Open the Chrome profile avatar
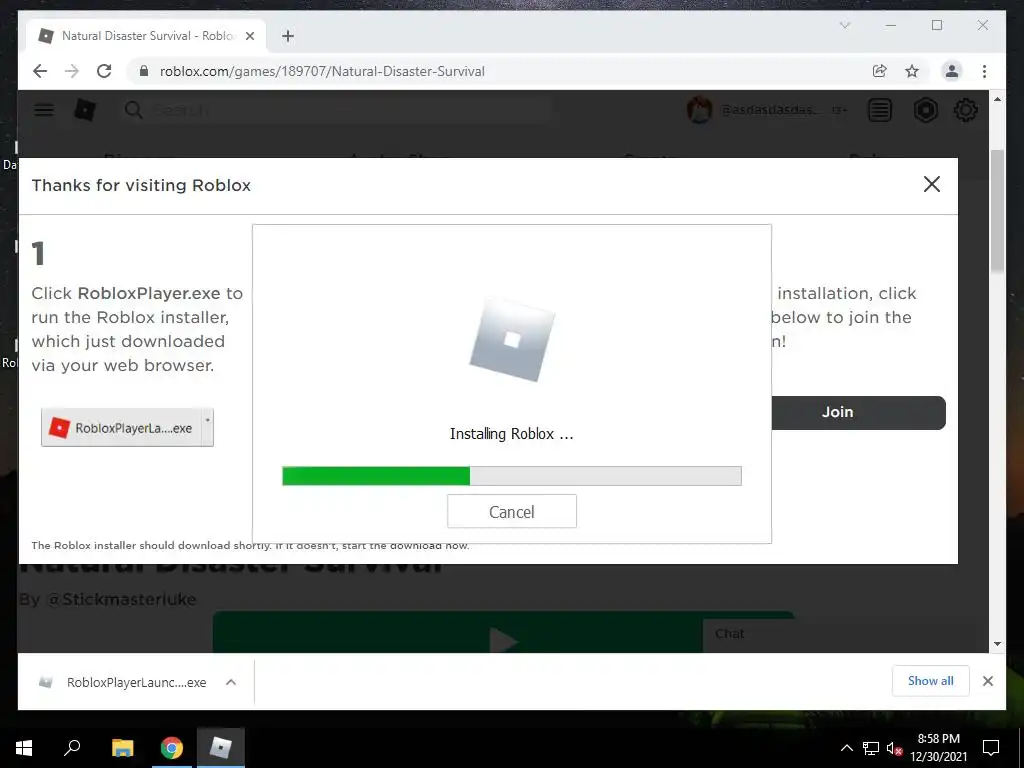 (x=952, y=71)
